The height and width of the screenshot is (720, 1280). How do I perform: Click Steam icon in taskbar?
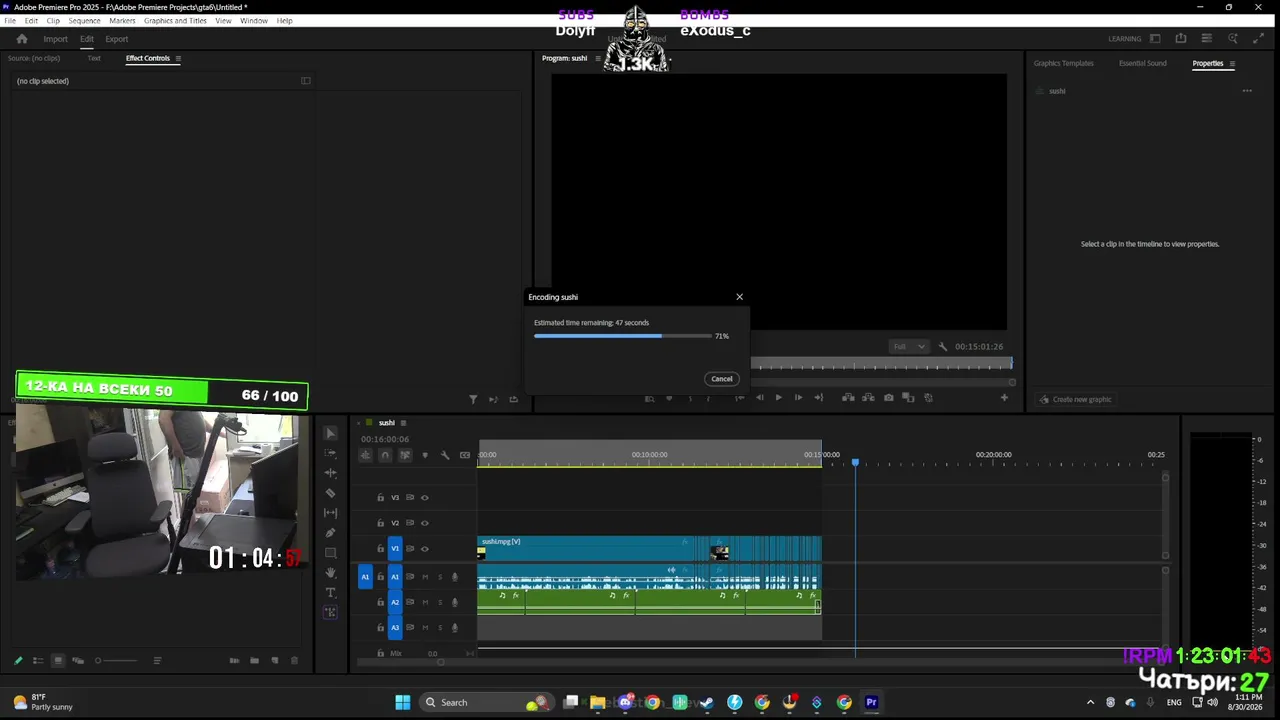(707, 702)
